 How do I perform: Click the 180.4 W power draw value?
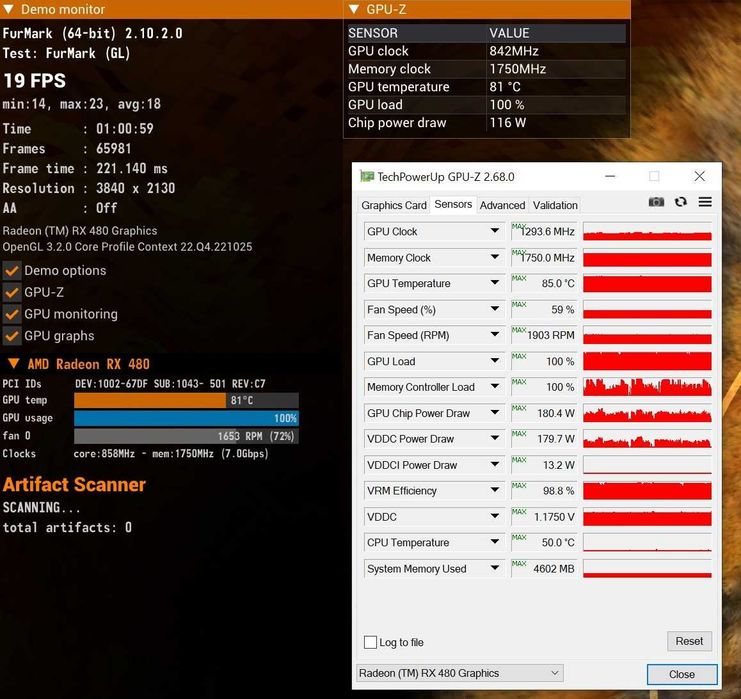556,414
